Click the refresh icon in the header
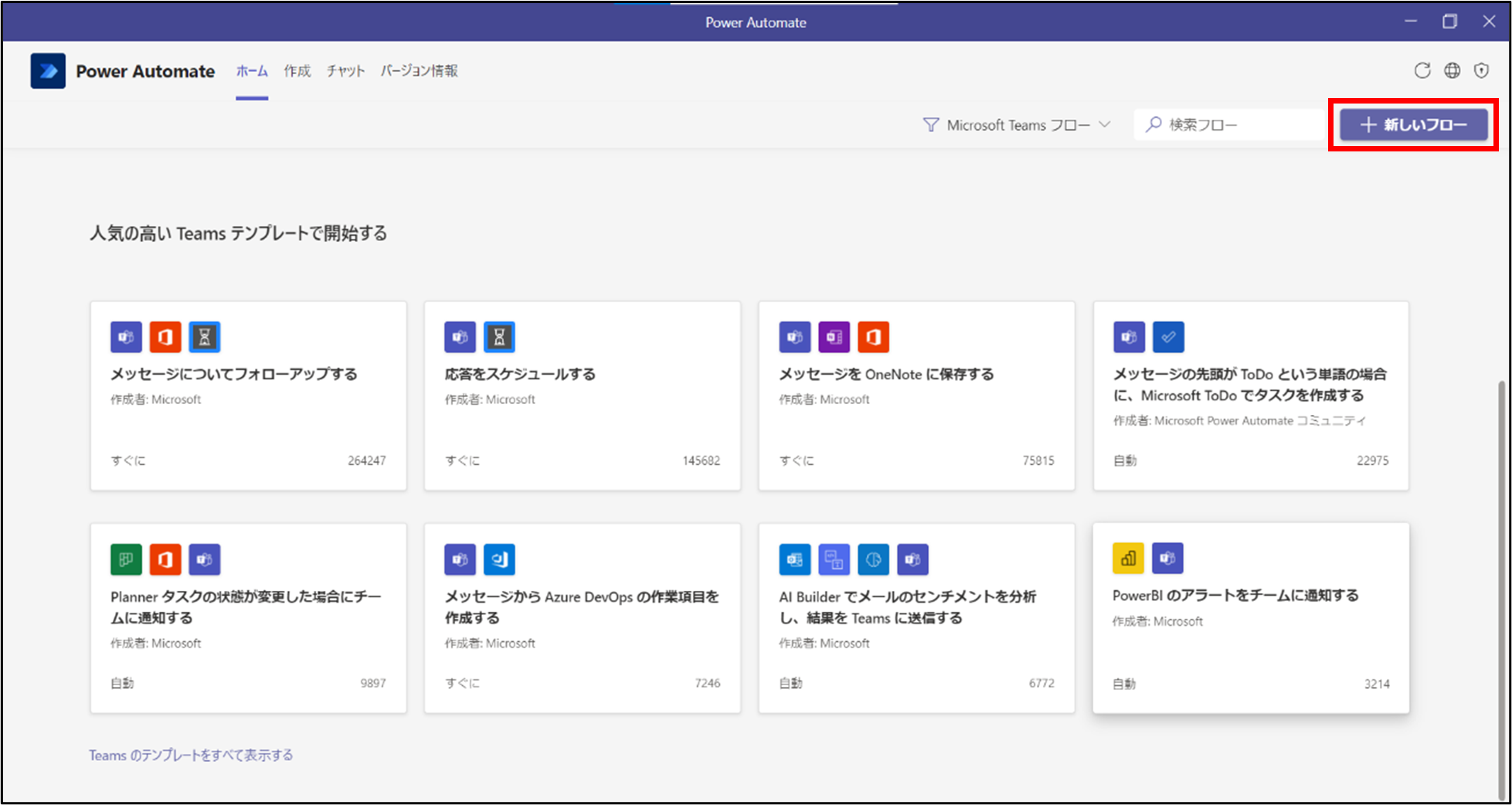Viewport: 1512px width, 805px height. (1422, 70)
